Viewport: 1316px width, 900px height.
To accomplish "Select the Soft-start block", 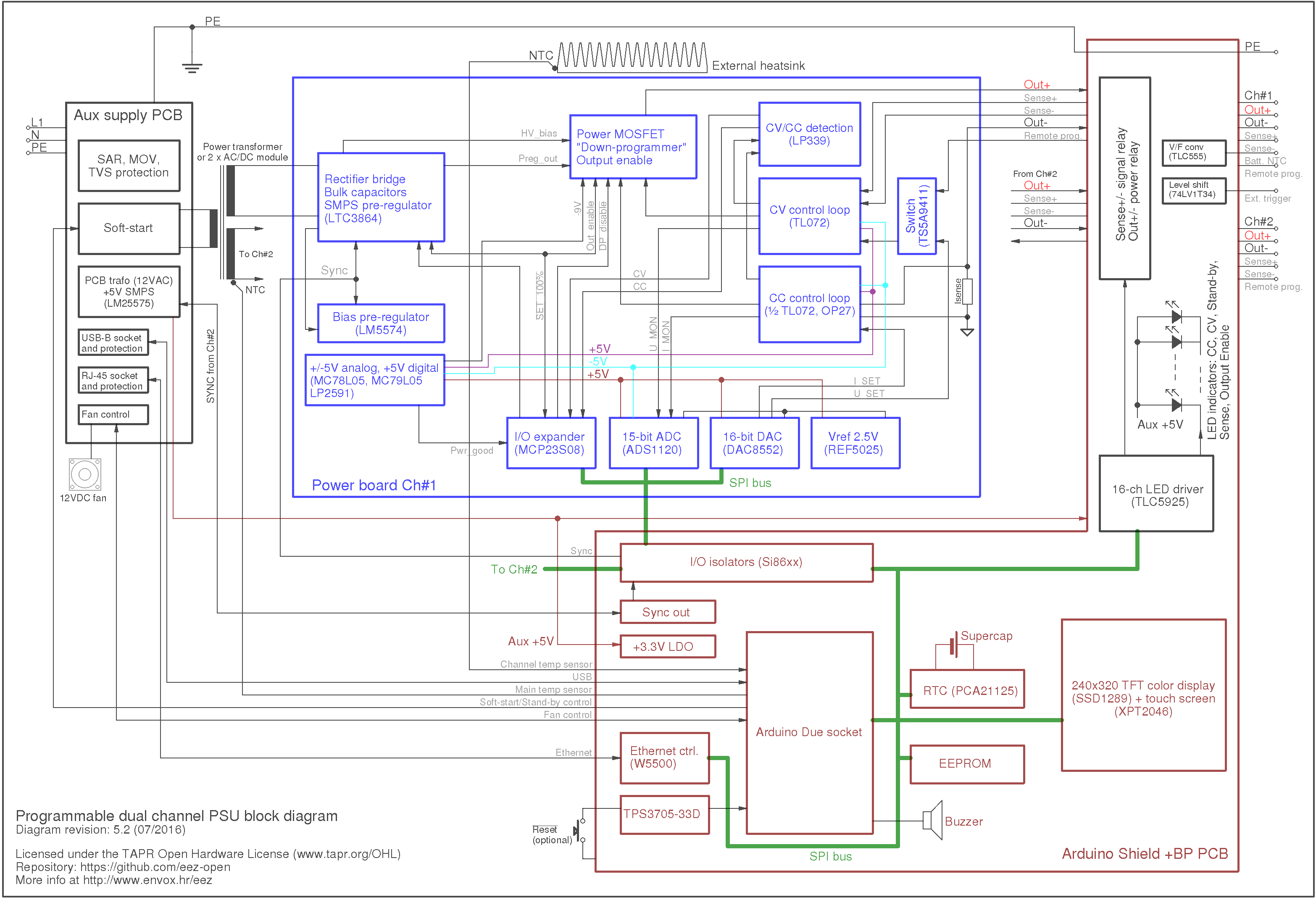I will click(129, 228).
